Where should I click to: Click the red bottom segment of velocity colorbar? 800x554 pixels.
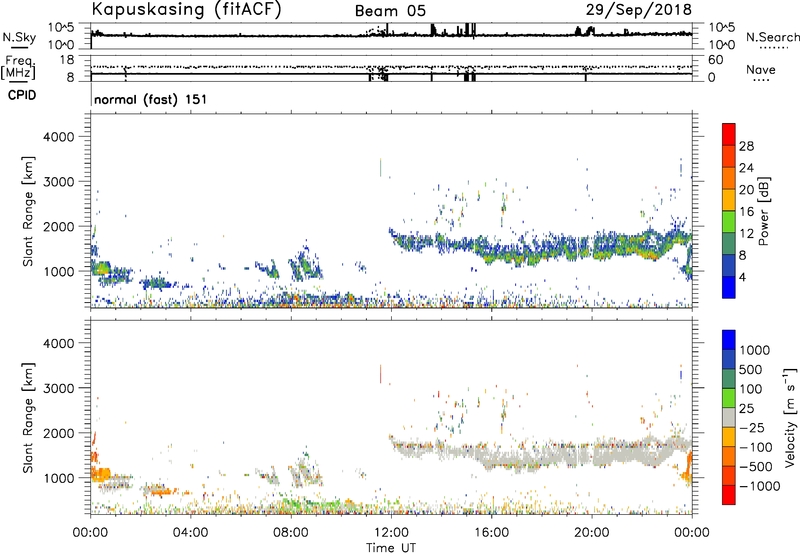click(729, 495)
